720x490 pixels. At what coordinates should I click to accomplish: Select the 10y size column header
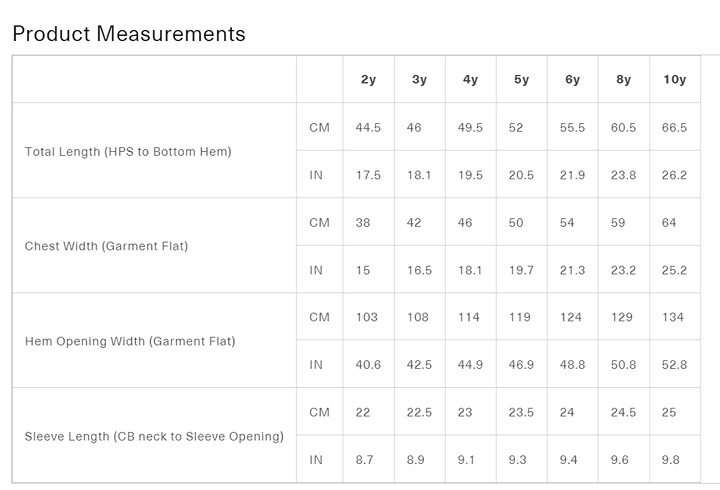tap(675, 79)
